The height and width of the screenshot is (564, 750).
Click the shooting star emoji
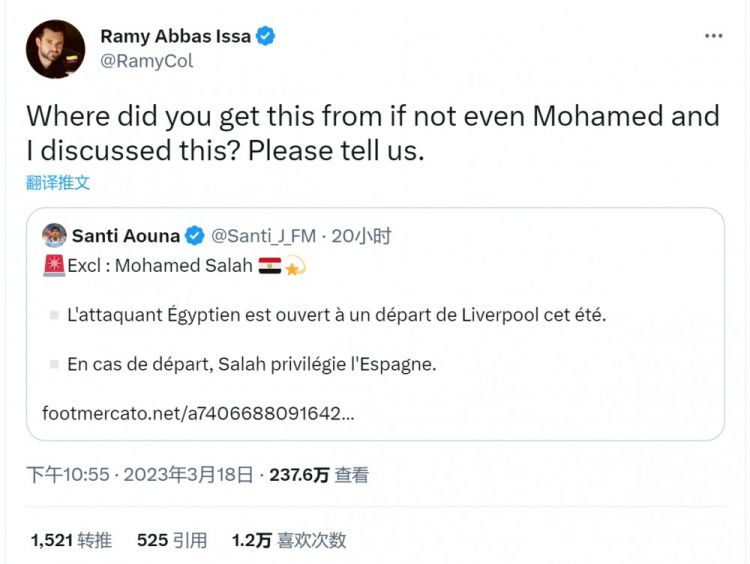pyautogui.click(x=295, y=266)
